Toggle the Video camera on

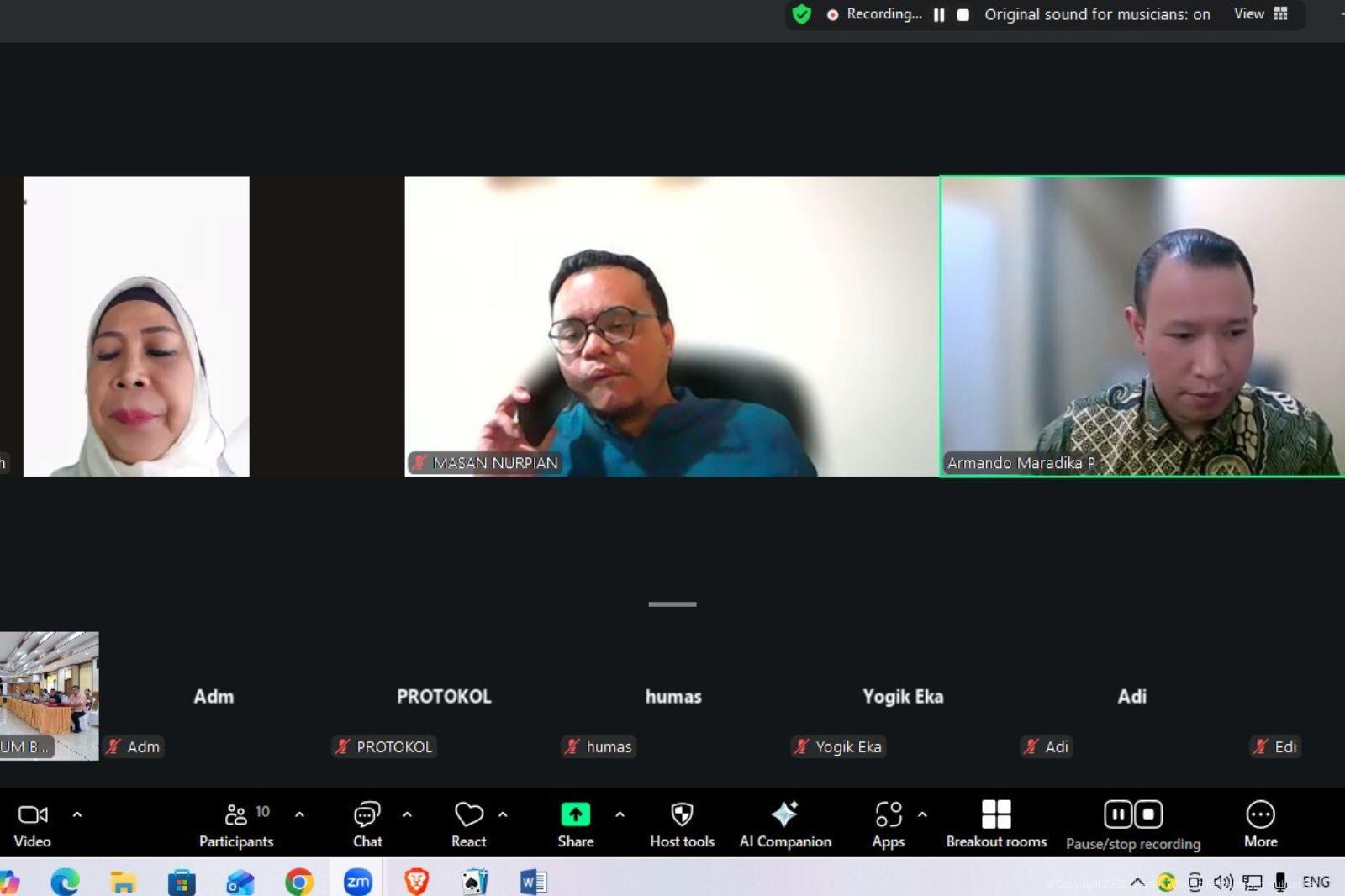point(33,824)
